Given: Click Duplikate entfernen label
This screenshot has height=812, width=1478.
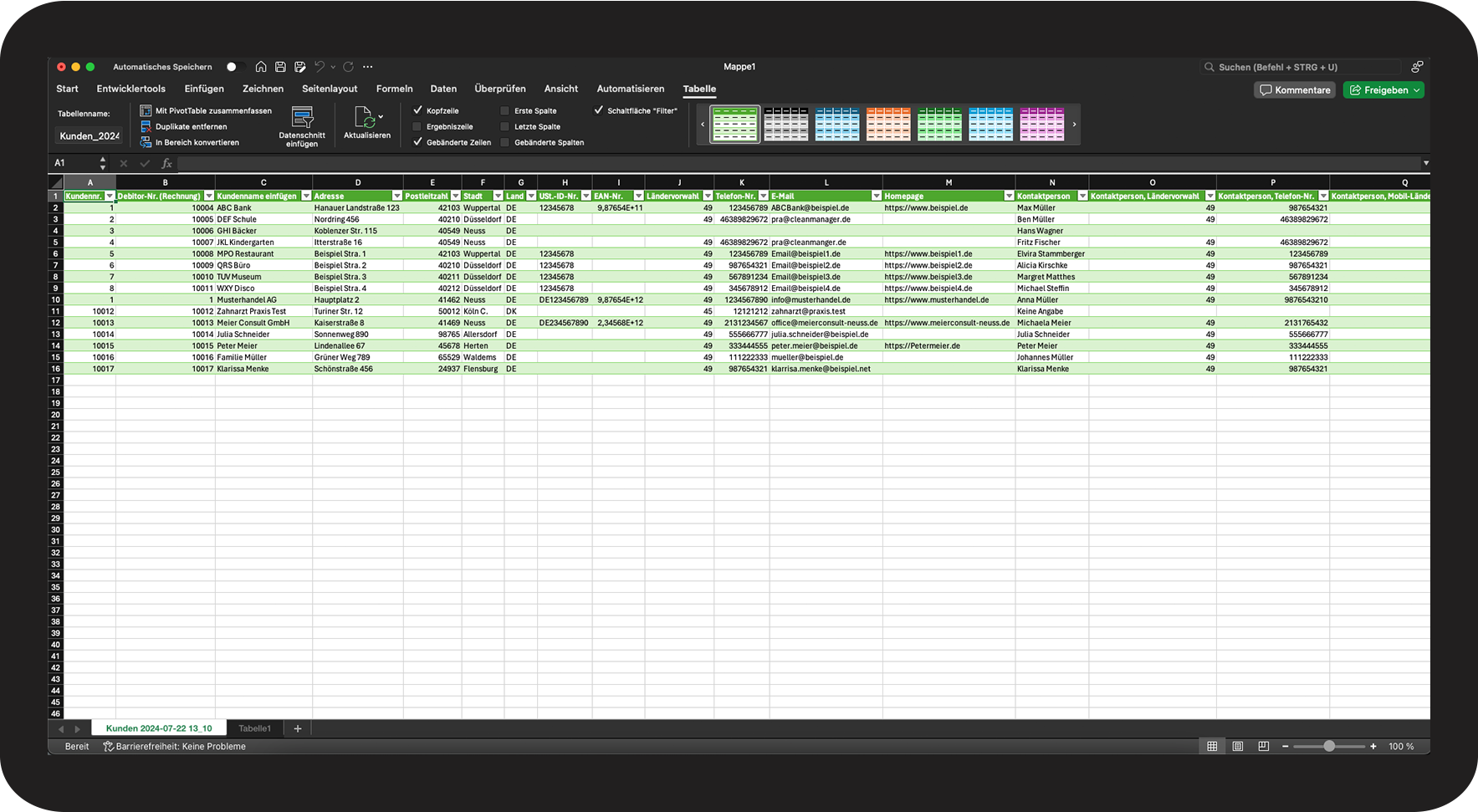Looking at the screenshot, I should coord(191,126).
